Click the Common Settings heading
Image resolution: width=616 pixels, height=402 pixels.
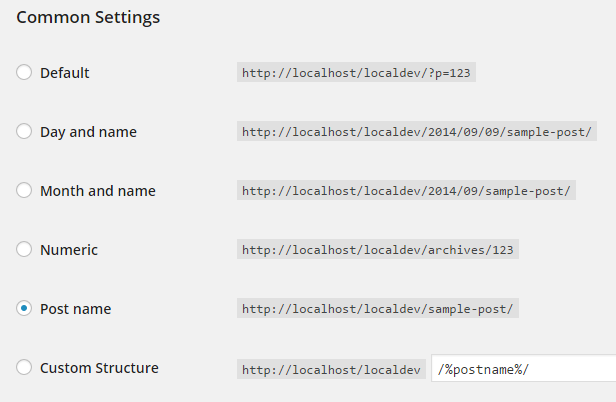pos(88,18)
